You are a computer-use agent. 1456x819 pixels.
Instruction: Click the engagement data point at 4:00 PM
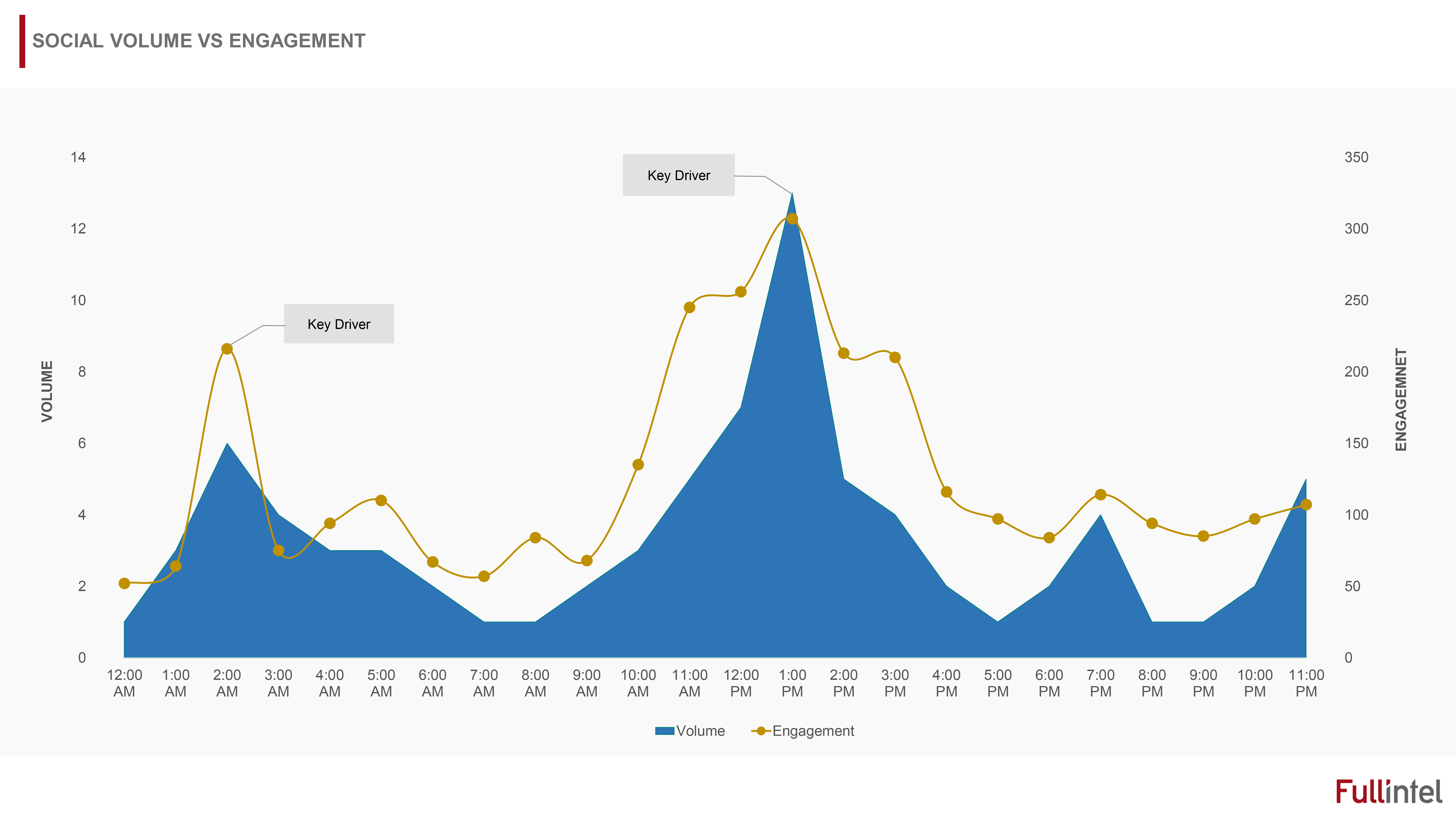tap(947, 492)
